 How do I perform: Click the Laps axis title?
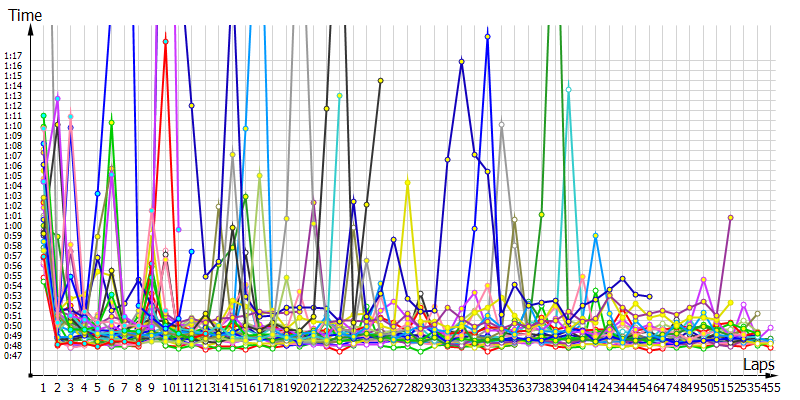tap(760, 367)
